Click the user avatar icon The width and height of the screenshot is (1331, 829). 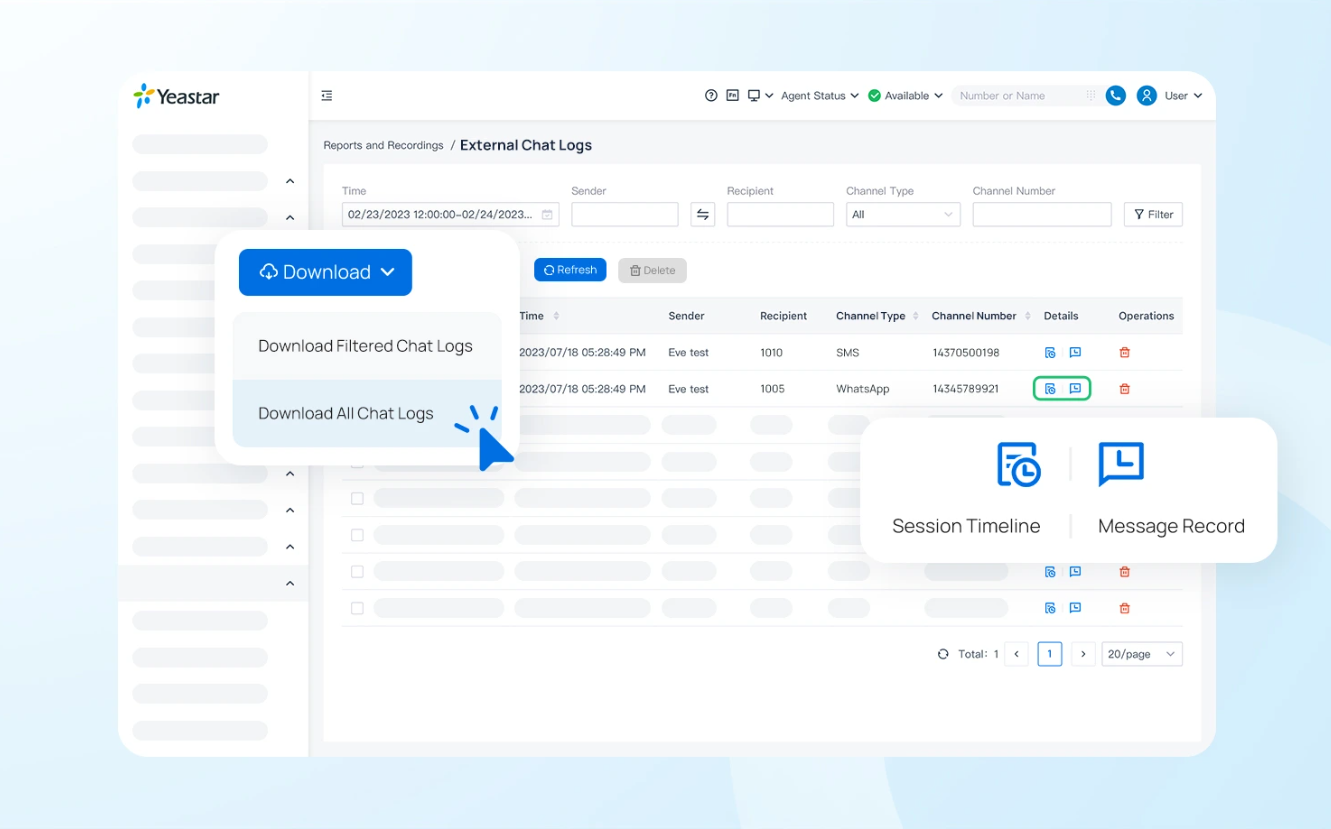(x=1147, y=96)
